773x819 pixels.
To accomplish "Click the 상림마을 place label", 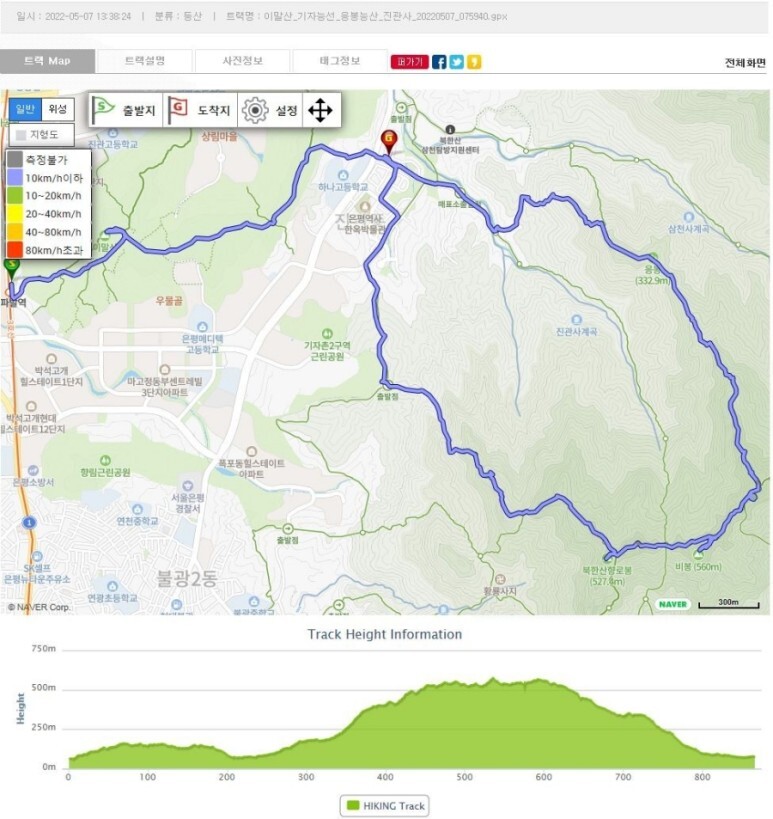I will (x=219, y=137).
